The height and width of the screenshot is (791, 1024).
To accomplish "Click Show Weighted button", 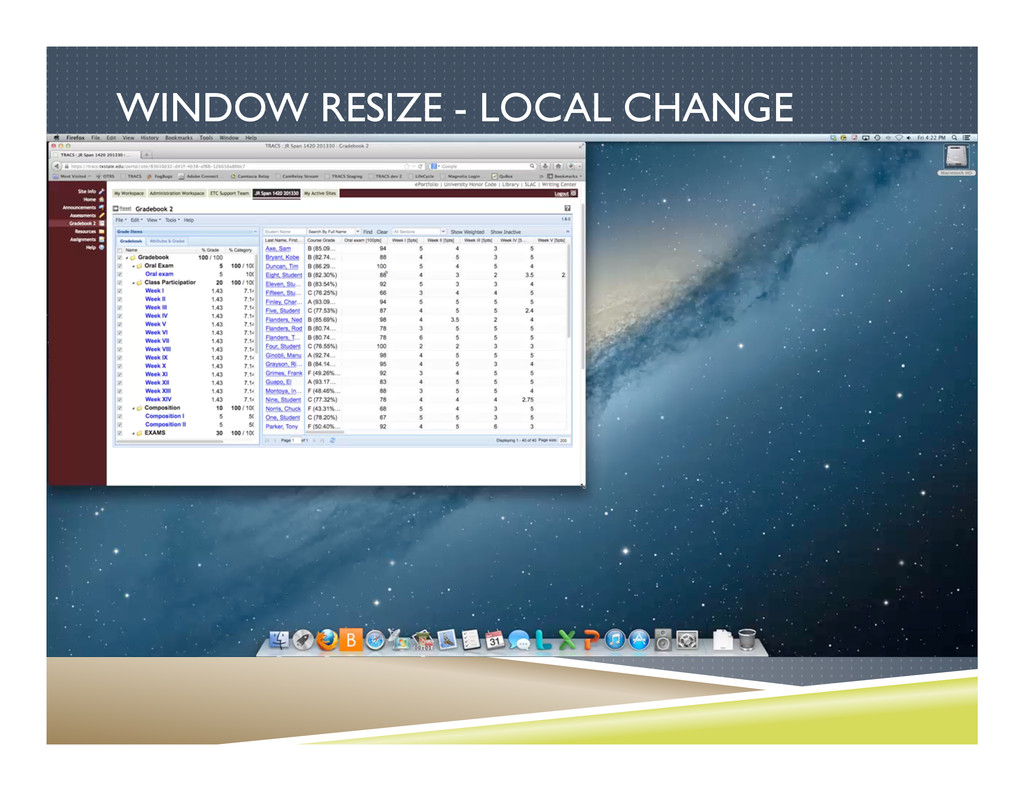I will tap(468, 232).
